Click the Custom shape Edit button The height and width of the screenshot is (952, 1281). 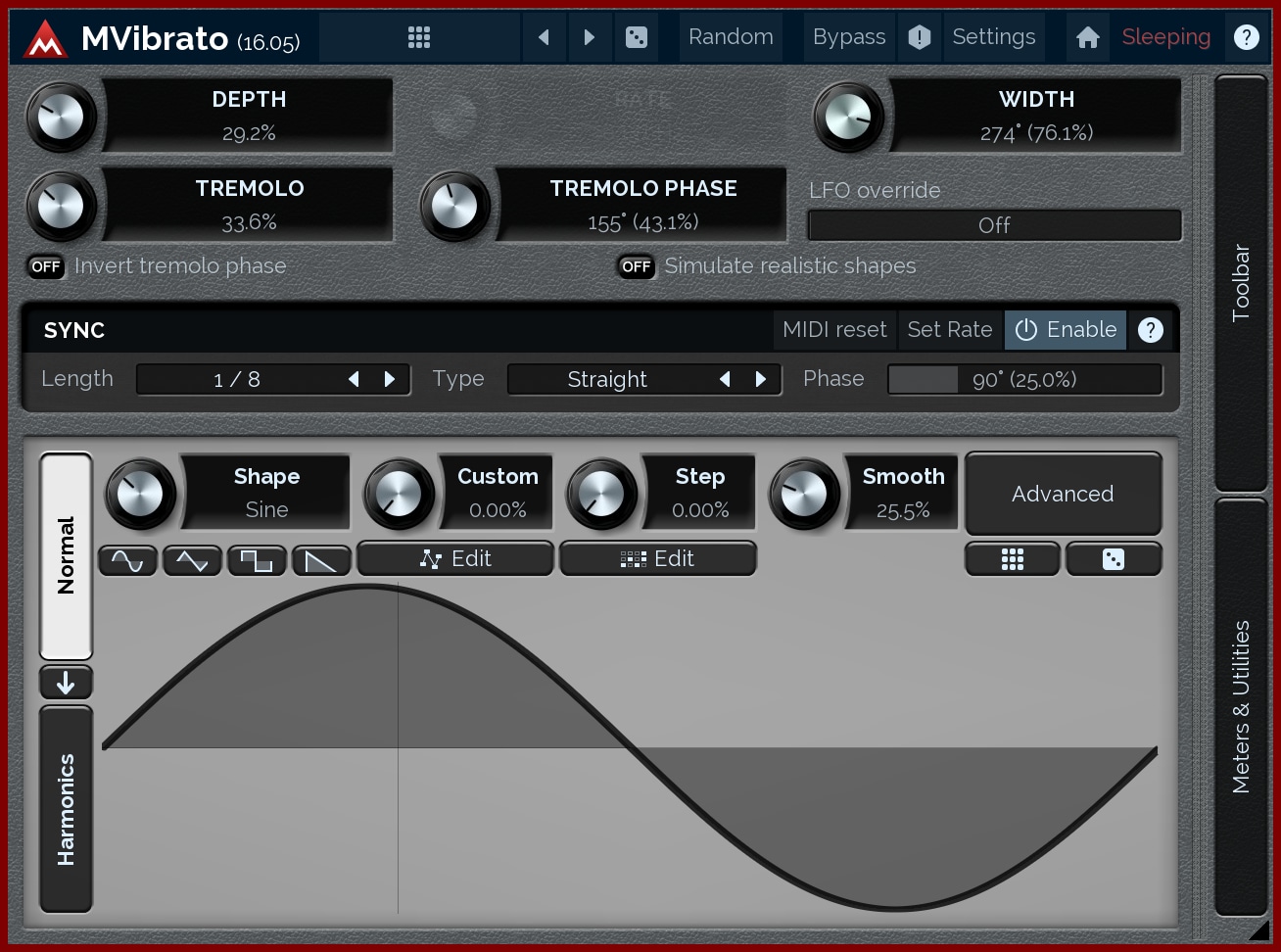455,559
